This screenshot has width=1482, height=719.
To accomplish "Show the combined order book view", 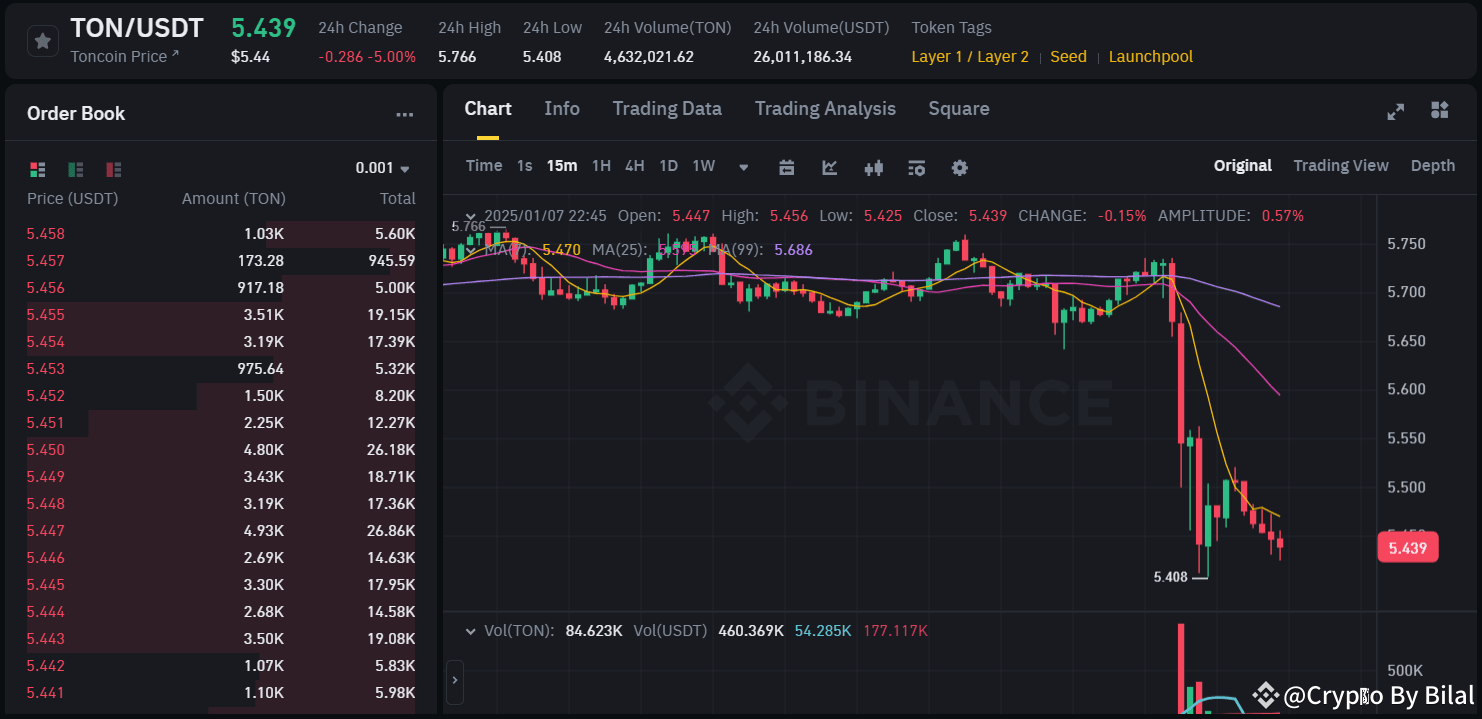I will (37, 169).
